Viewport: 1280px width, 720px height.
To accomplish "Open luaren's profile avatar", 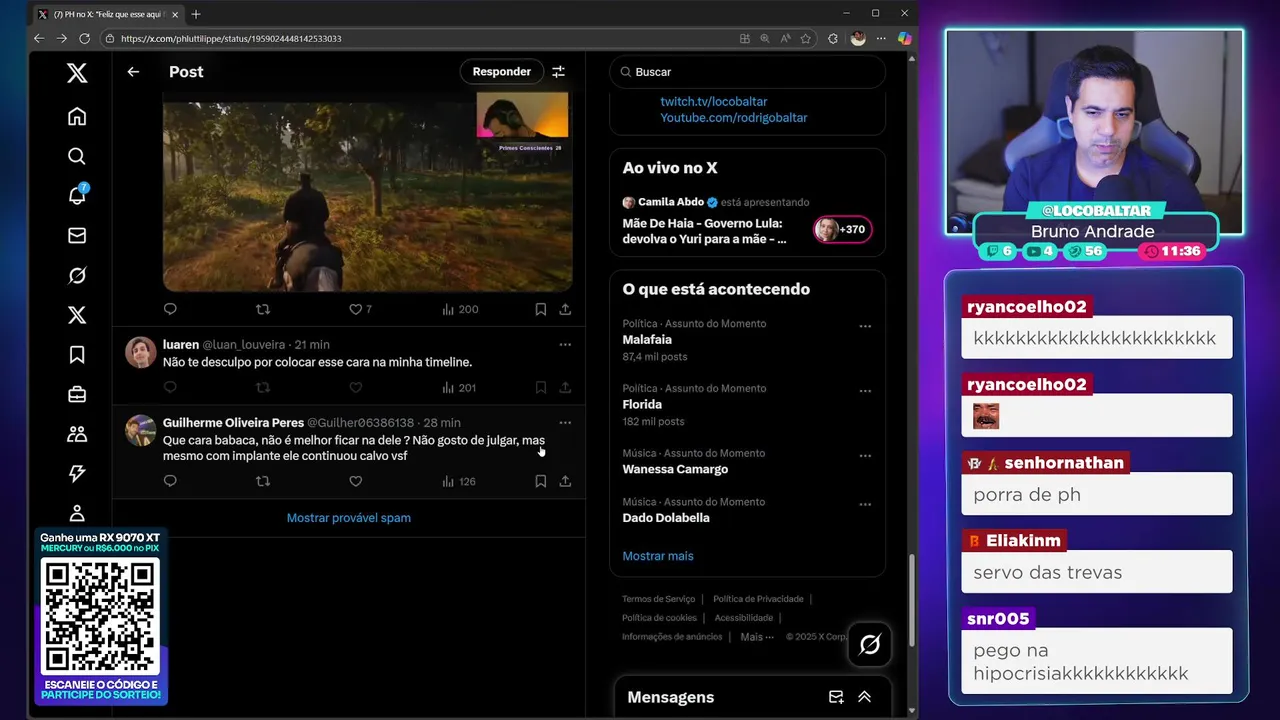I will tap(141, 352).
